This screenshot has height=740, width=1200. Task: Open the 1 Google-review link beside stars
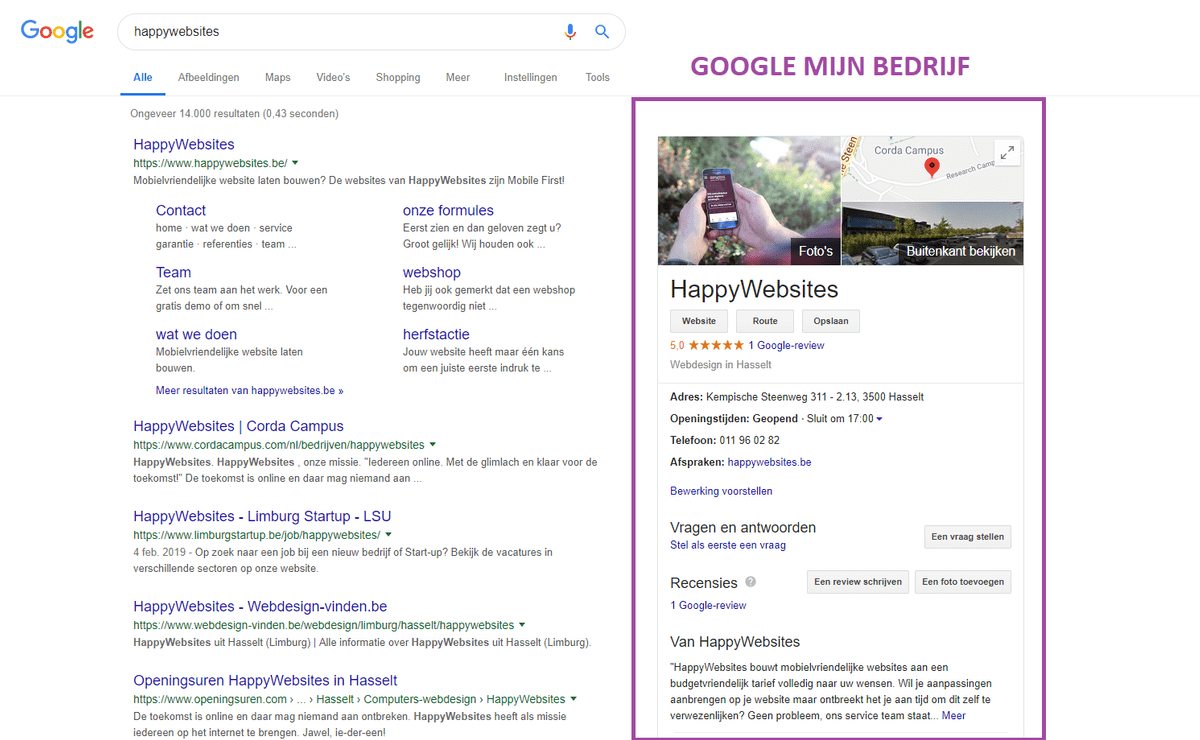pos(786,345)
